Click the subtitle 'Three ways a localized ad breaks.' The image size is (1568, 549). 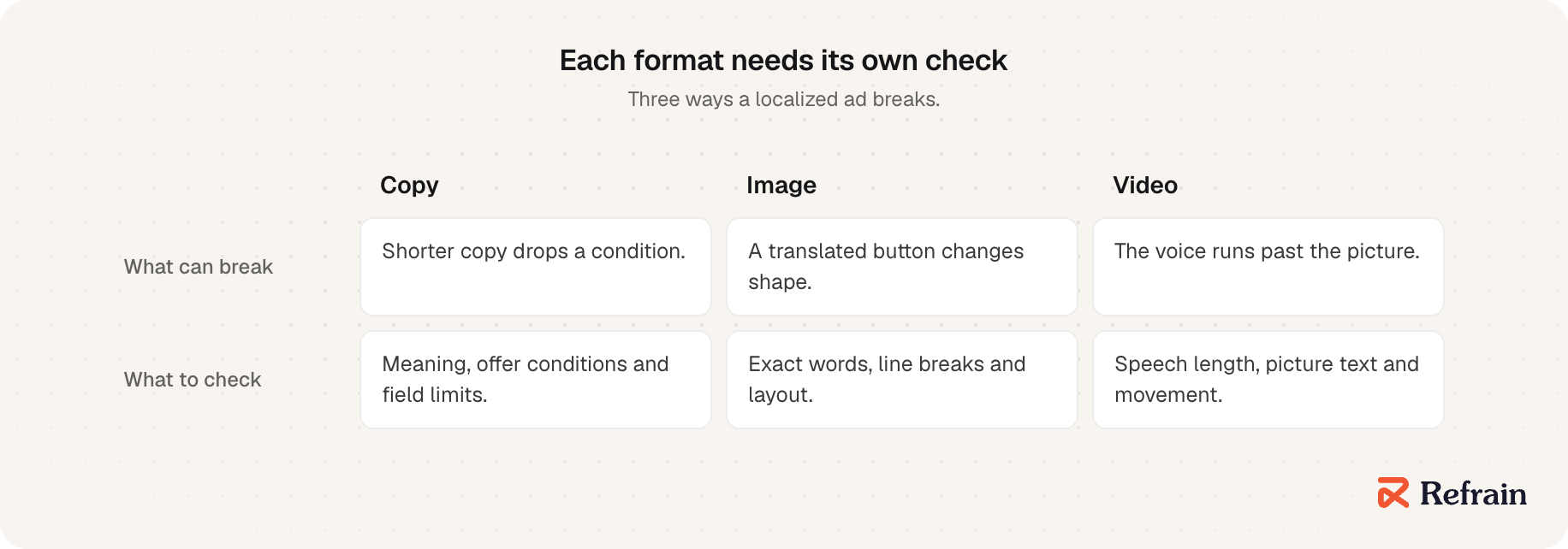[x=783, y=99]
